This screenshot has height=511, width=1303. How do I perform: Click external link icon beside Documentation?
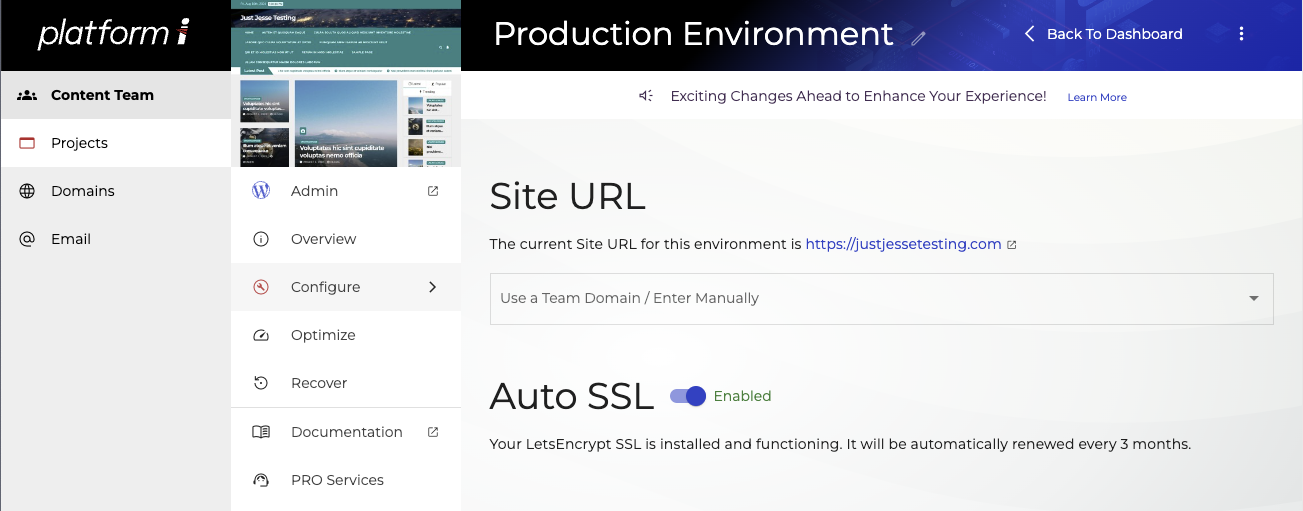(x=433, y=432)
